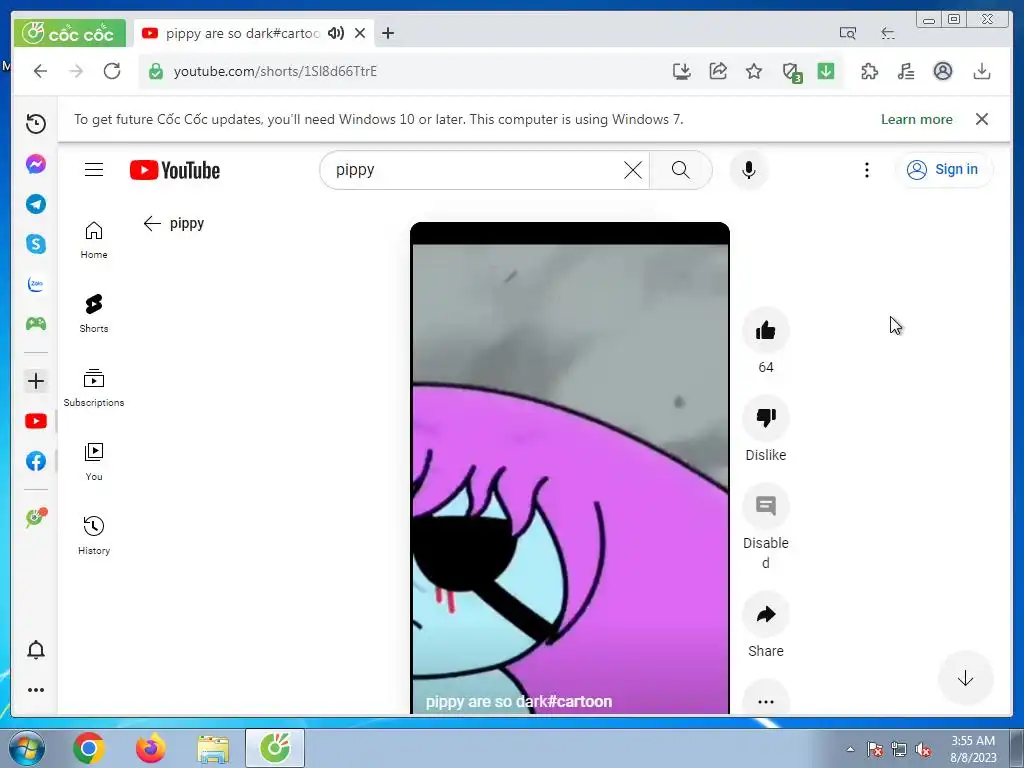This screenshot has height=768, width=1024.
Task: Dismiss the Windows 7 update notice
Action: pos(982,119)
